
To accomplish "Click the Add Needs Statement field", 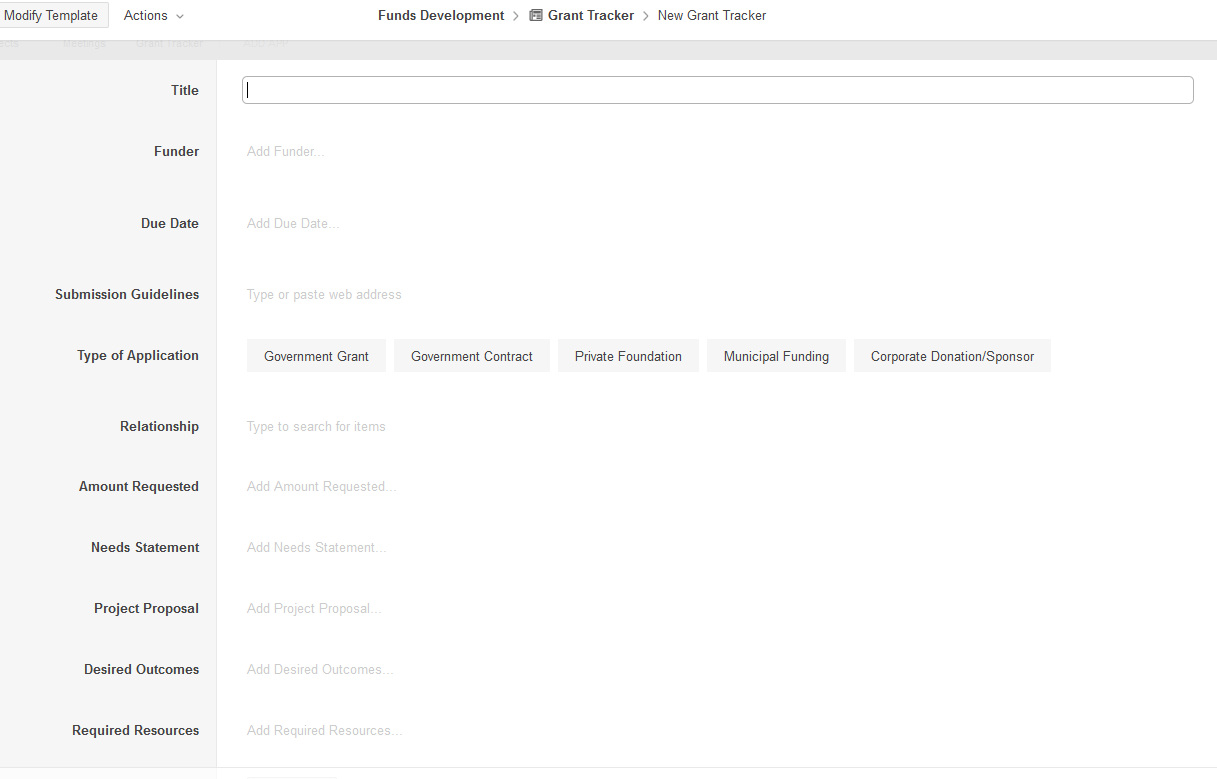I will tap(316, 548).
